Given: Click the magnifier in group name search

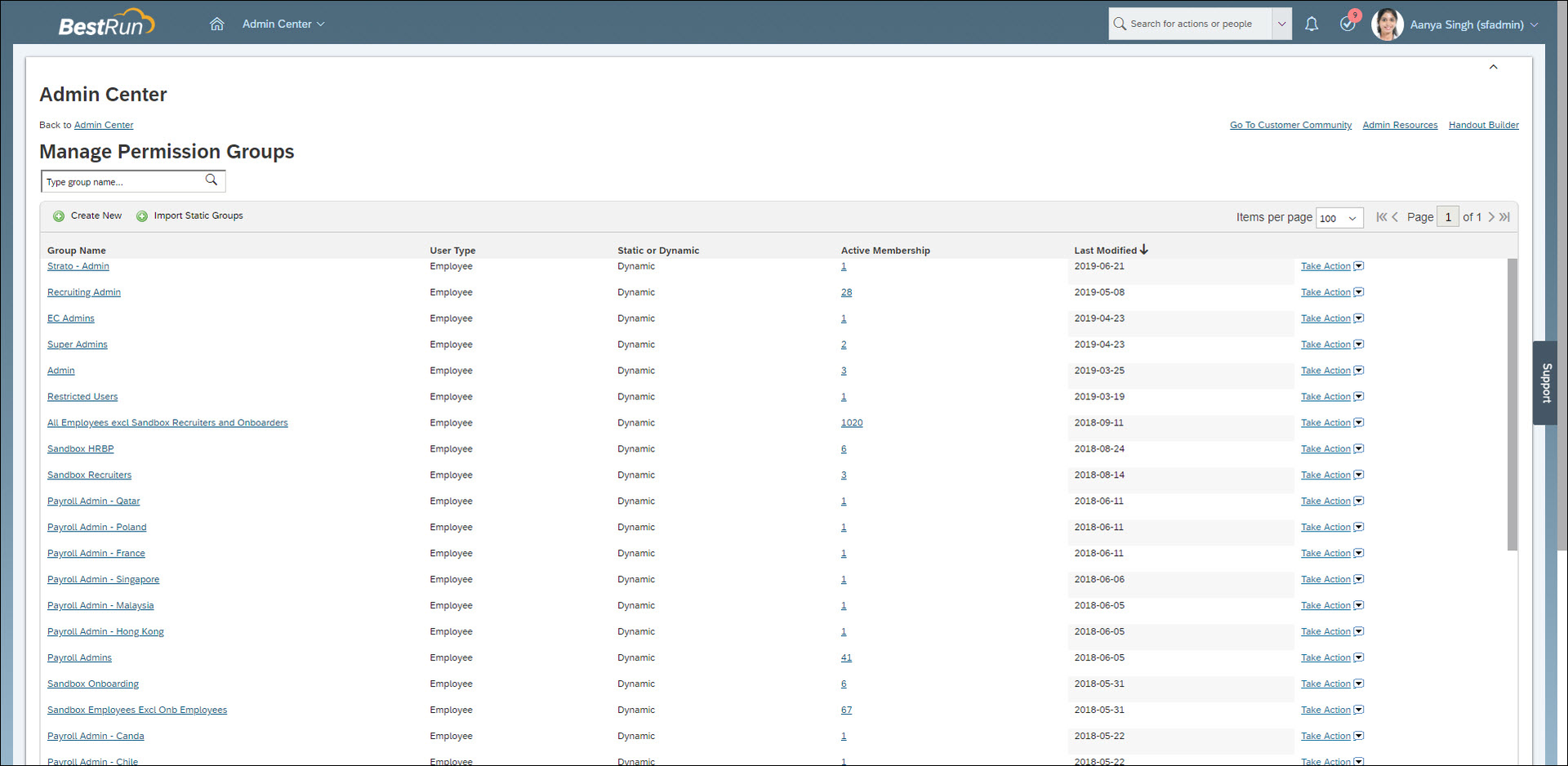Looking at the screenshot, I should [212, 180].
